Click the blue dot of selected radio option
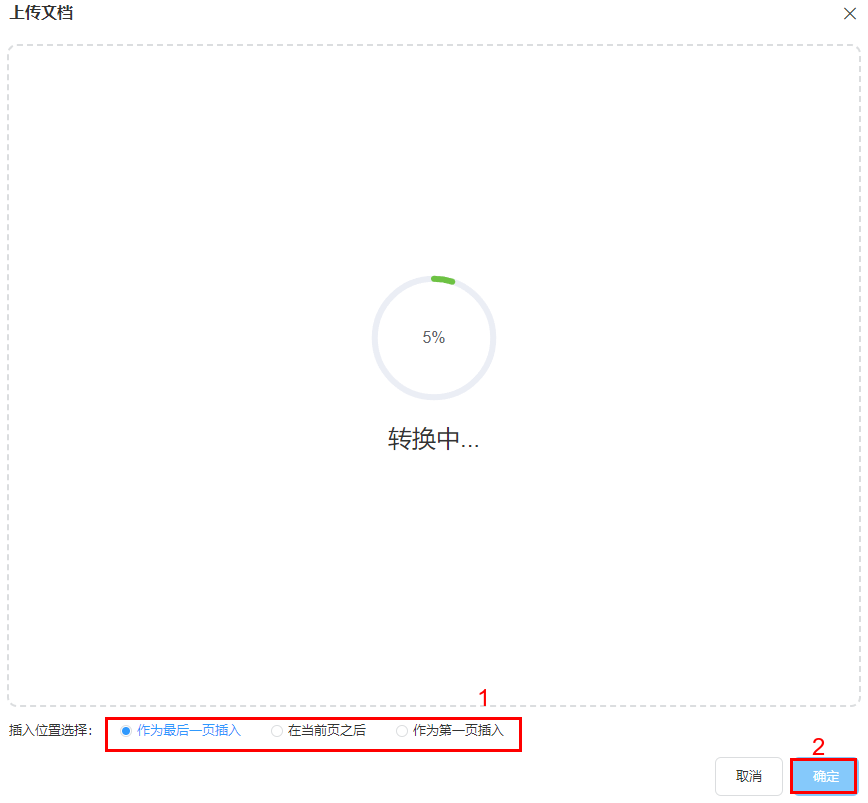868x803 pixels. click(126, 731)
